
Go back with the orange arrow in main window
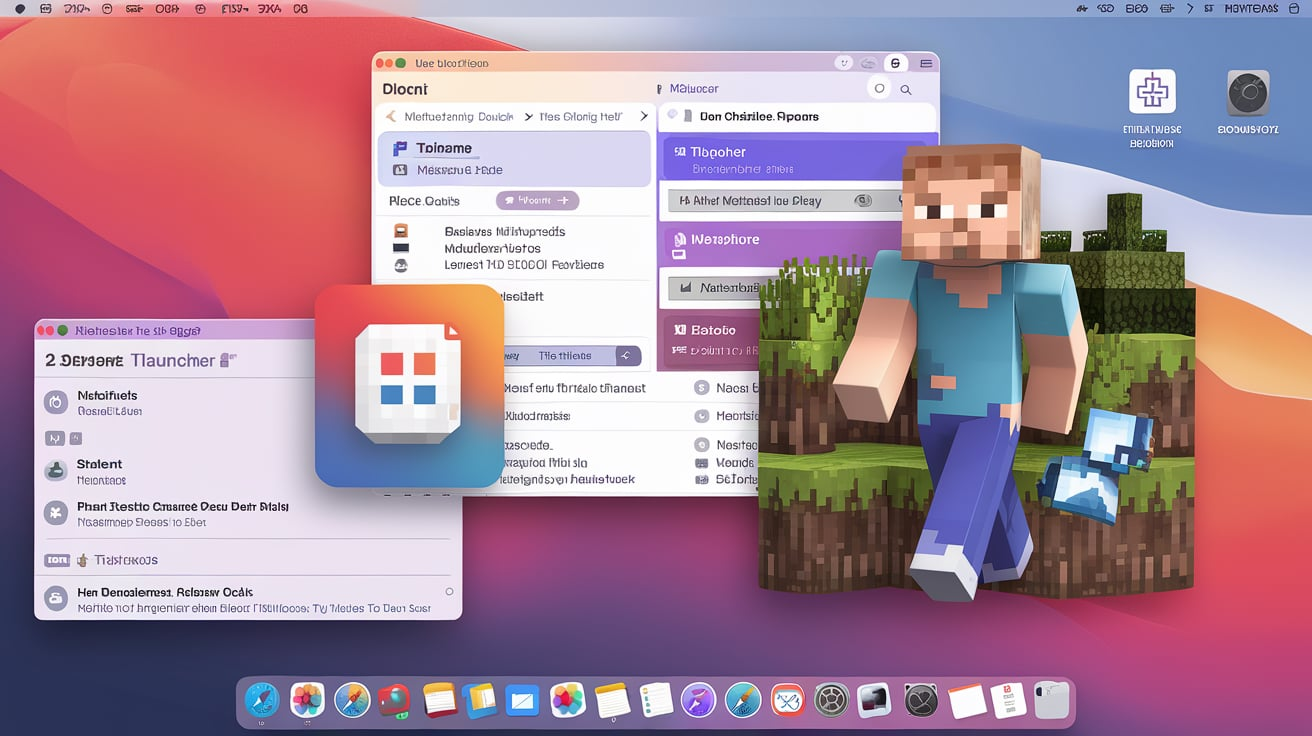(x=390, y=117)
